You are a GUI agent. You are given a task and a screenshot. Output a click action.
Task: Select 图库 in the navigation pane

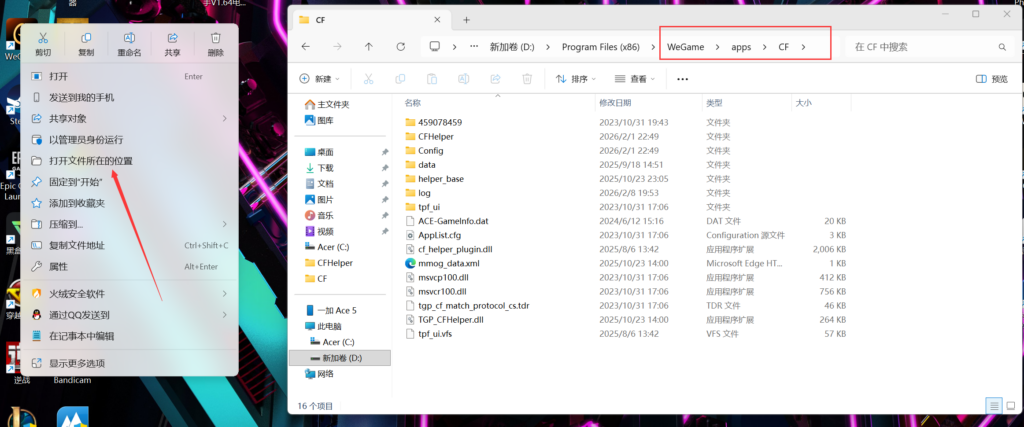[320, 120]
